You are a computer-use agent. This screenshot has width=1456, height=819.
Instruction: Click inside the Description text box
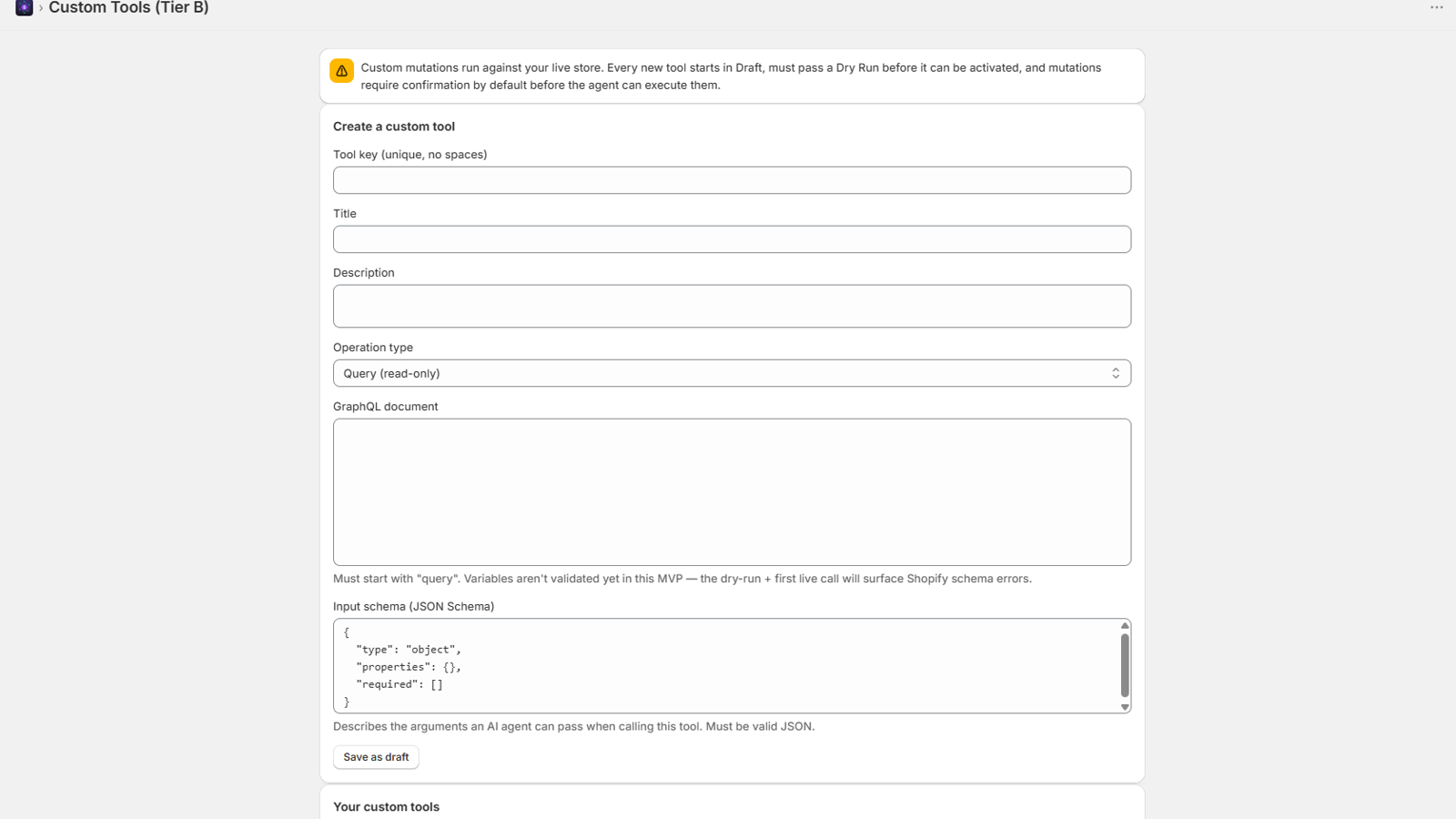pyautogui.click(x=732, y=306)
